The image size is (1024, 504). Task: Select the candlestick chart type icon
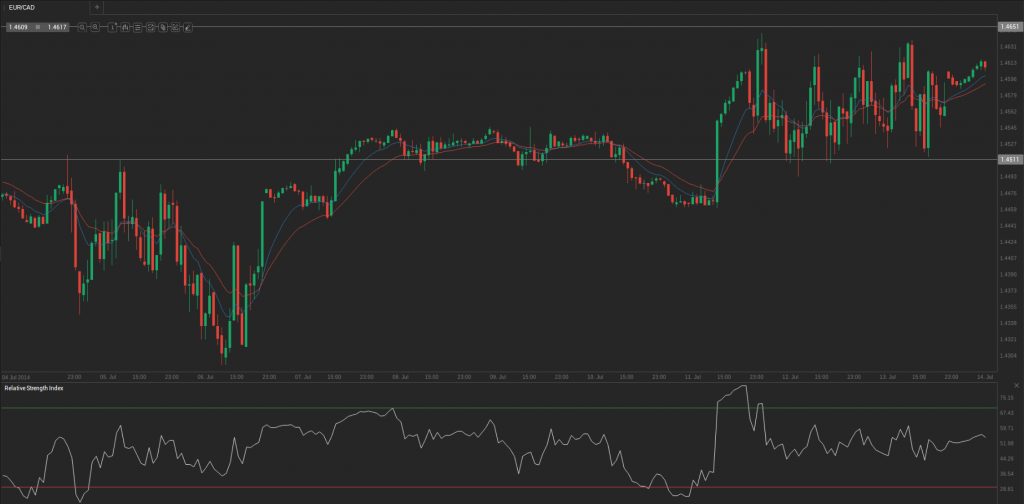coord(125,27)
